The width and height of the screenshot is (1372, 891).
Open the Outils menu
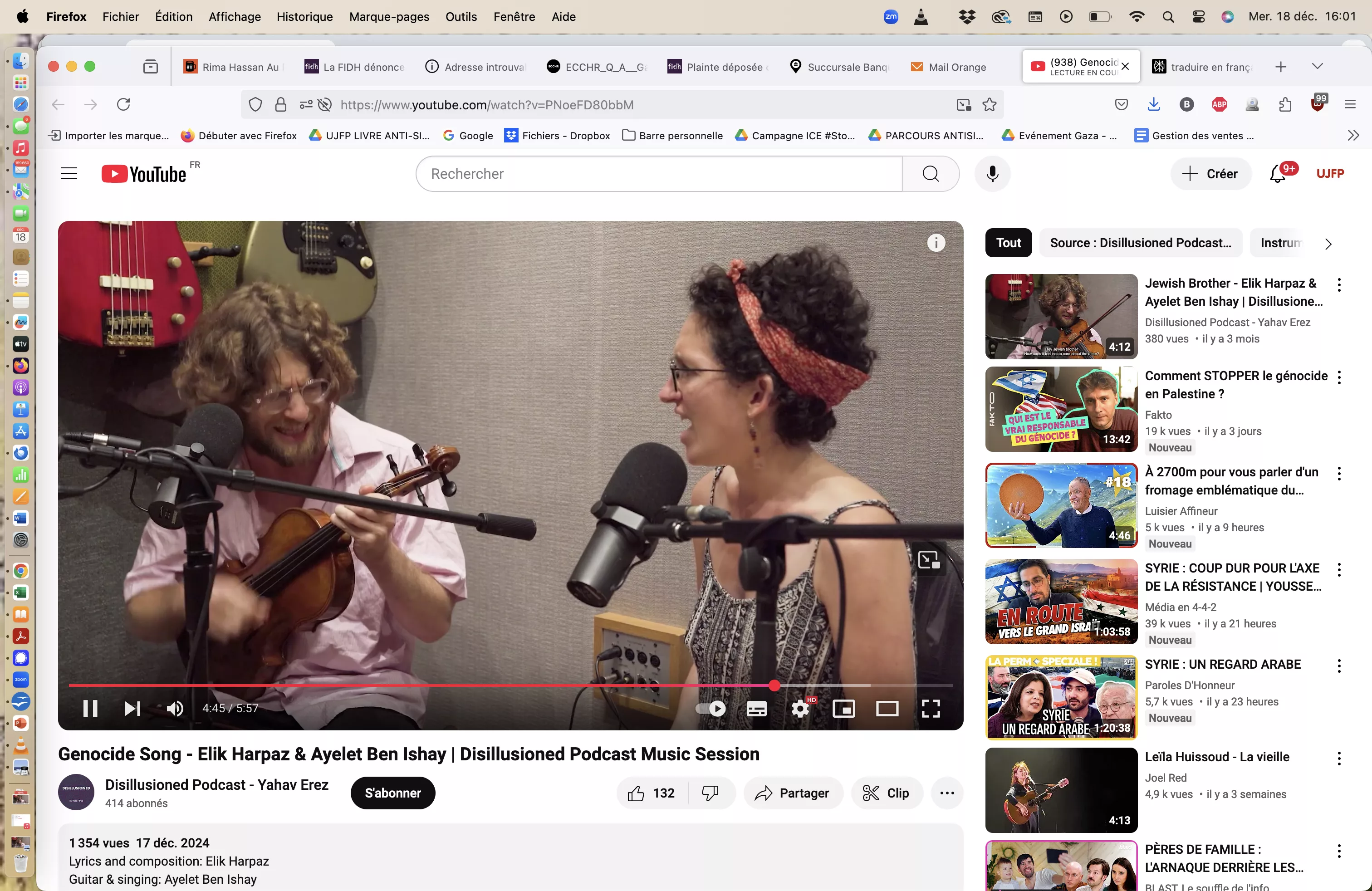461,17
